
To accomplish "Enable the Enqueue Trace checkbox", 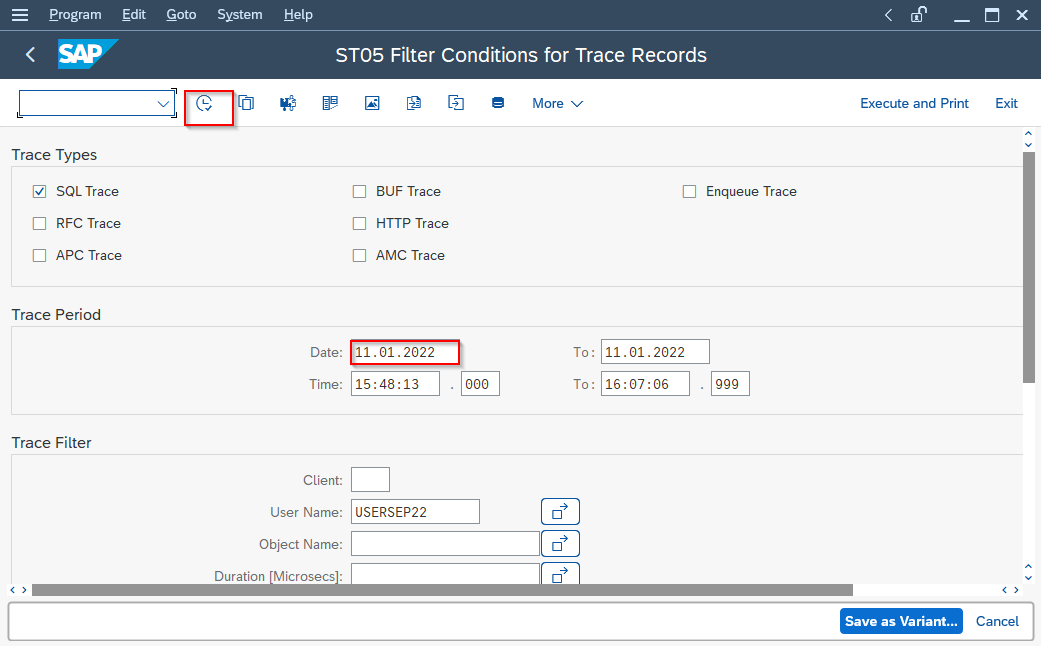I will pyautogui.click(x=689, y=191).
